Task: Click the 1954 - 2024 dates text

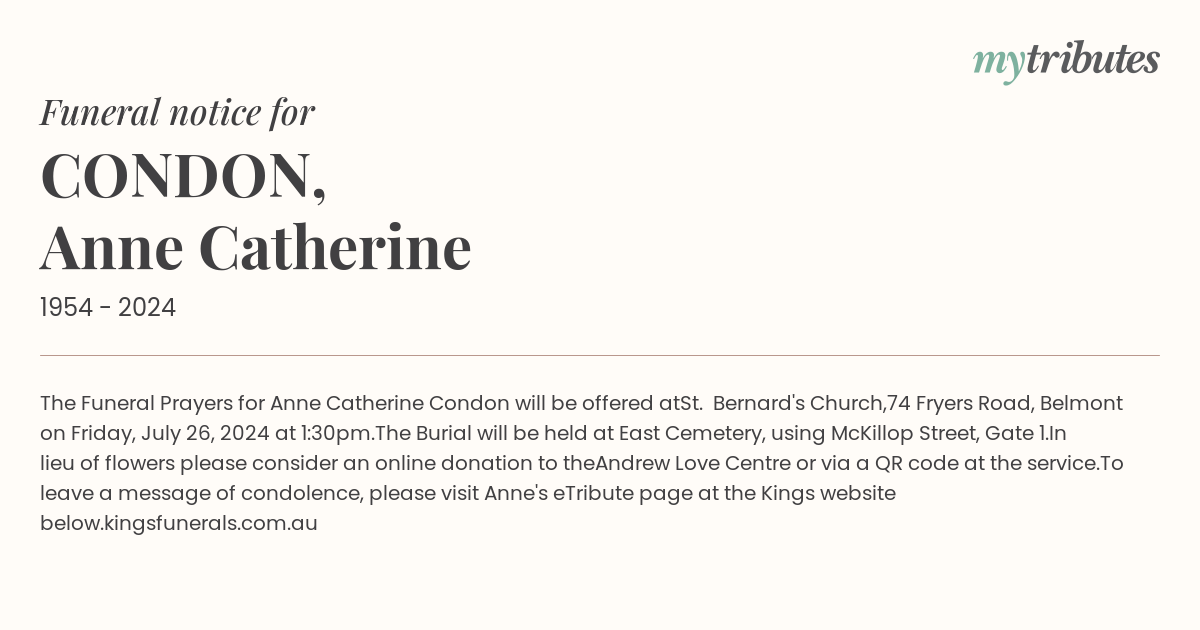Action: point(108,308)
